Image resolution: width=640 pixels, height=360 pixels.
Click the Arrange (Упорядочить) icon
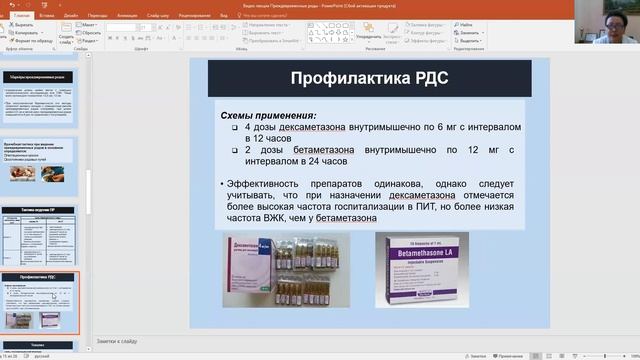pyautogui.click(x=369, y=28)
